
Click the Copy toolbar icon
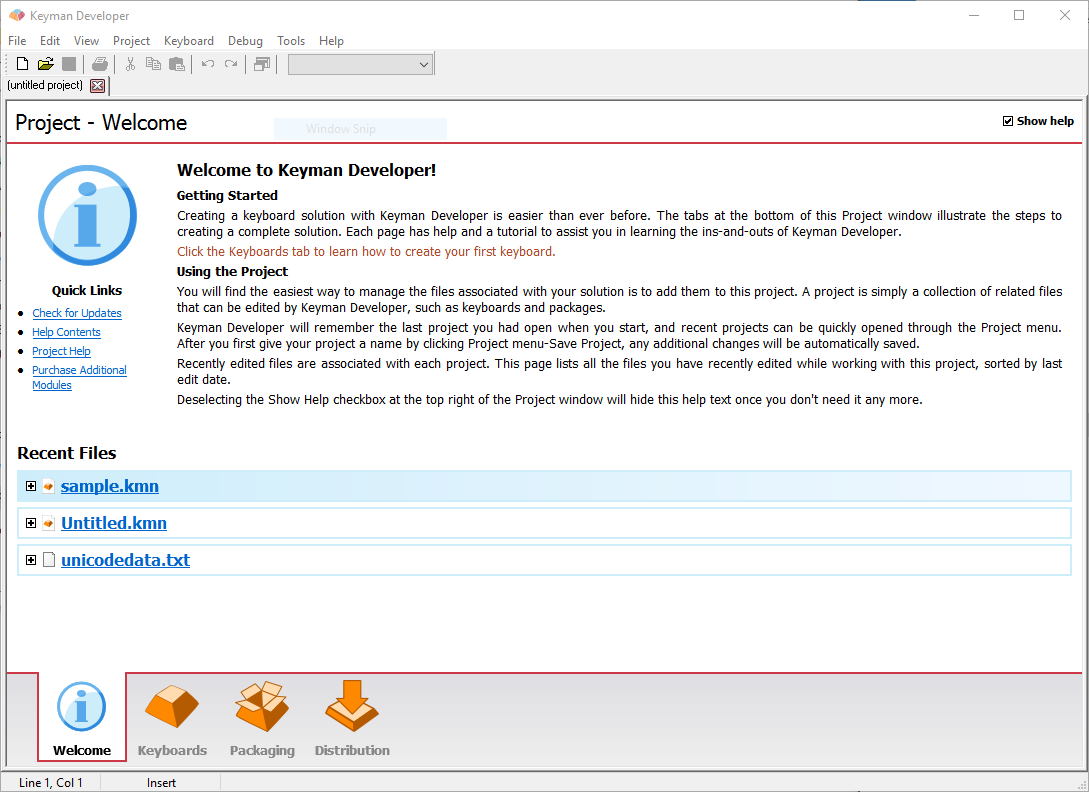(153, 64)
